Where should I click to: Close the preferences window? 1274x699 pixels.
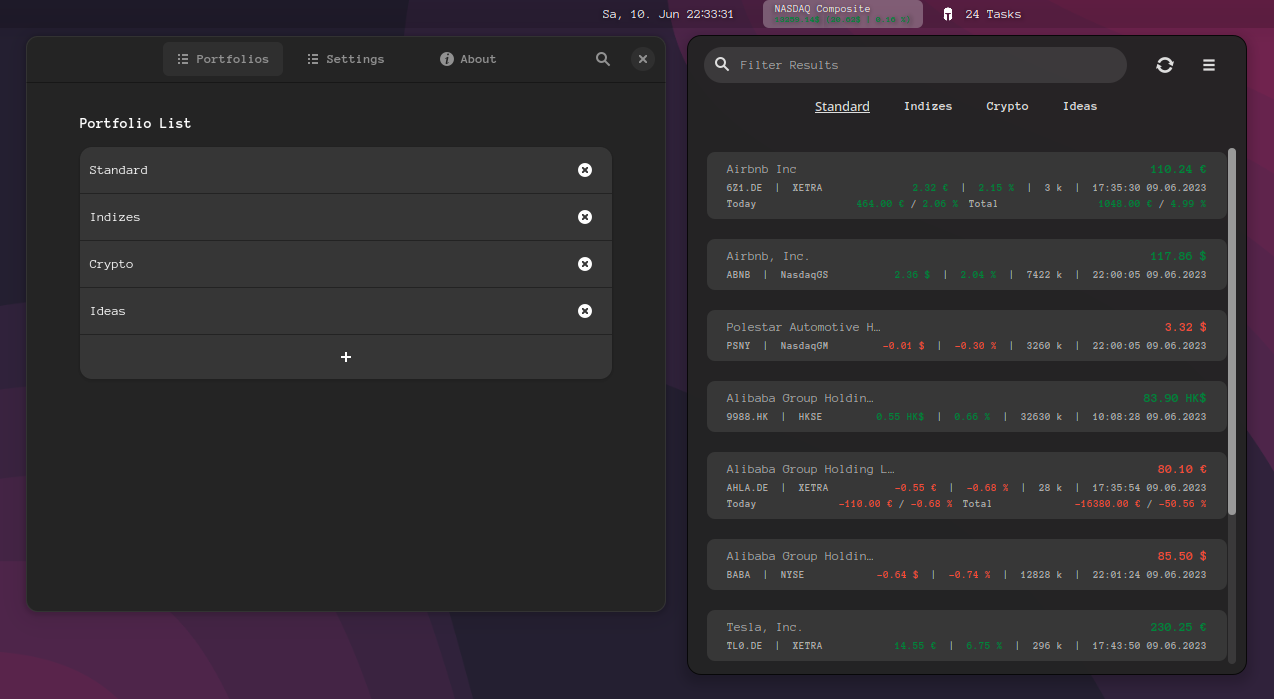pyautogui.click(x=643, y=59)
